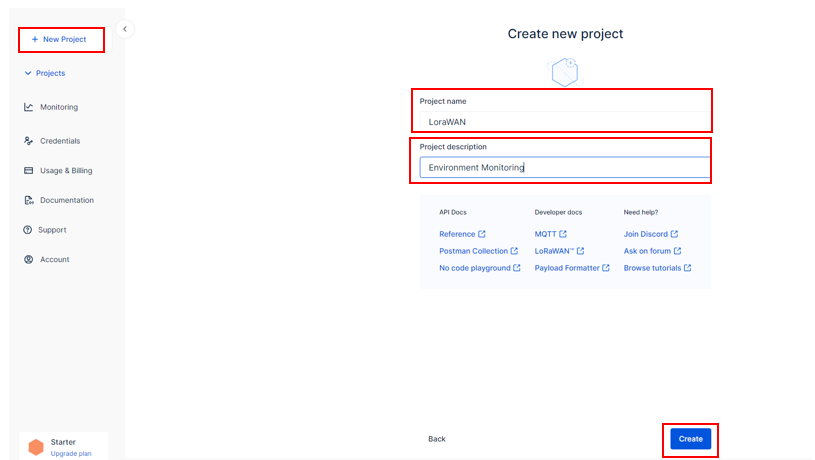815x460 pixels.
Task: Follow the Join Discord link
Action: point(645,234)
